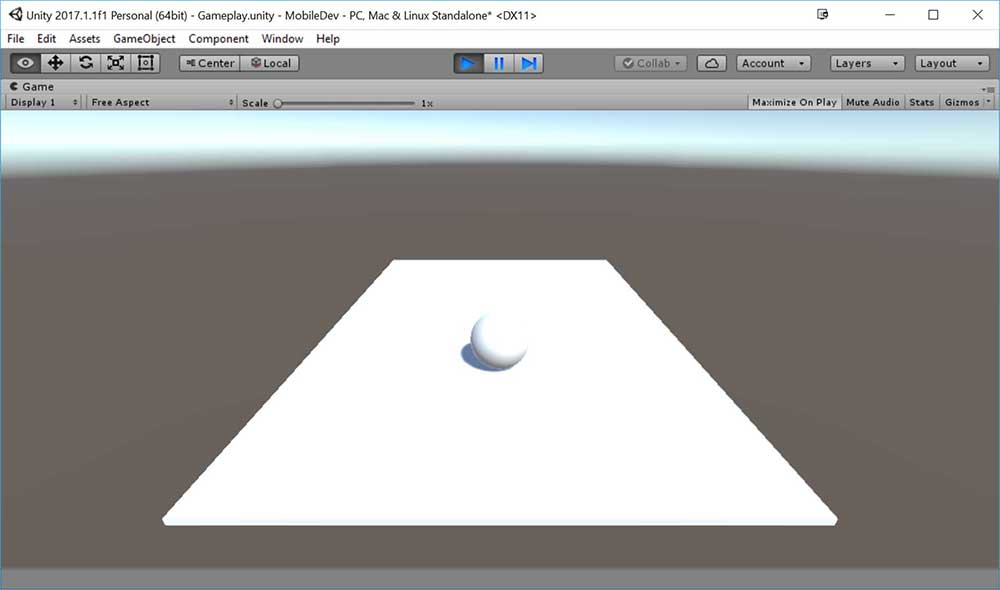Toggle Mute Audio in Game view
Image resolution: width=1000 pixels, height=590 pixels.
point(872,102)
